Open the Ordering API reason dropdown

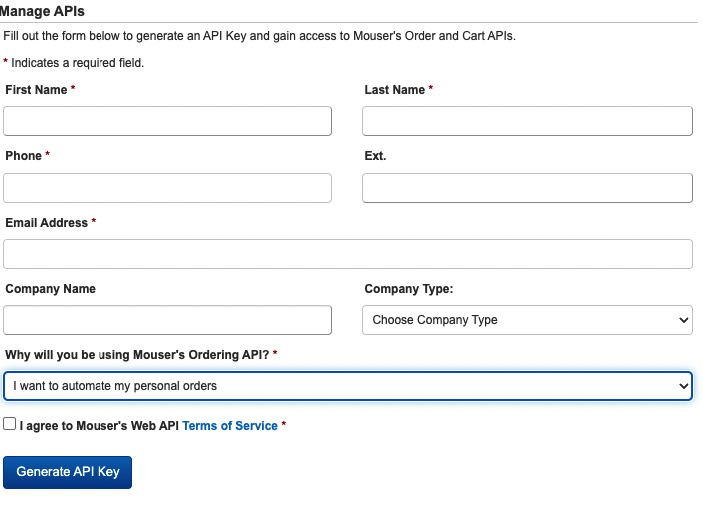348,386
